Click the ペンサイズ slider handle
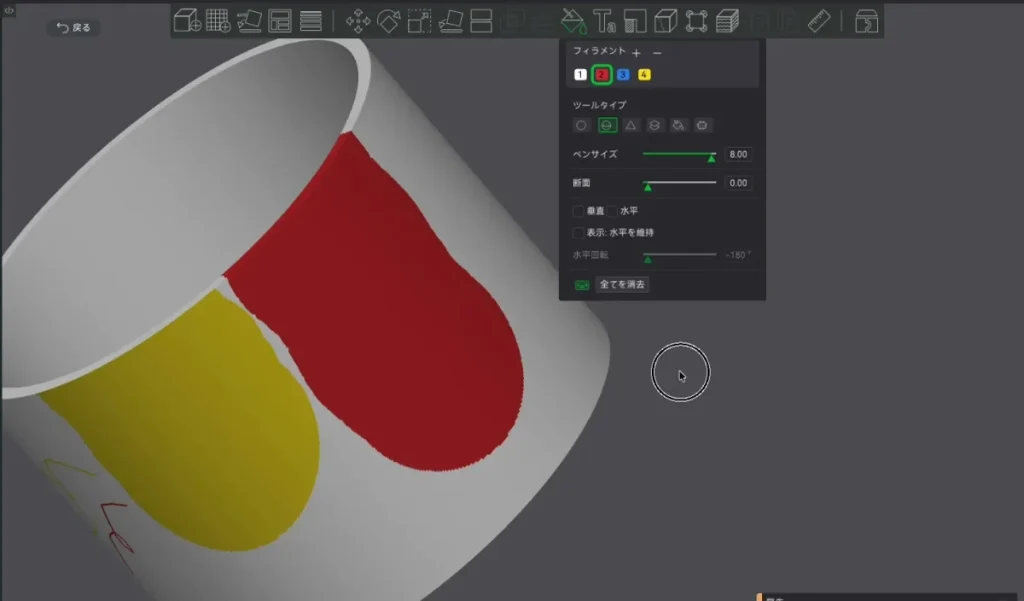Screen dimensions: 1024x601 click(x=711, y=157)
